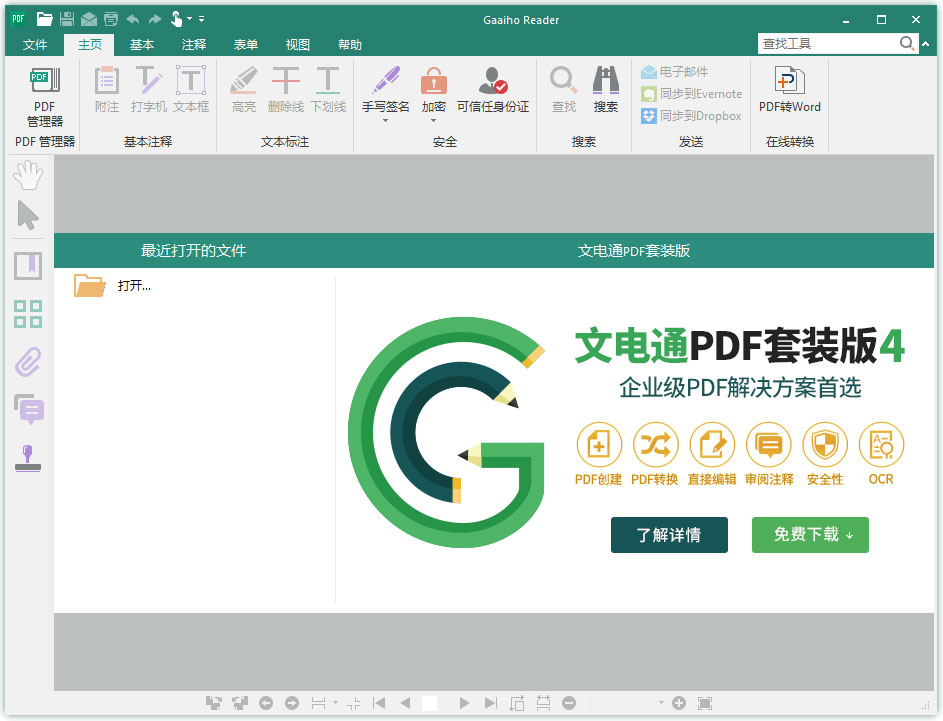Open the 文件 menu
The height and width of the screenshot is (721, 943).
pyautogui.click(x=35, y=44)
